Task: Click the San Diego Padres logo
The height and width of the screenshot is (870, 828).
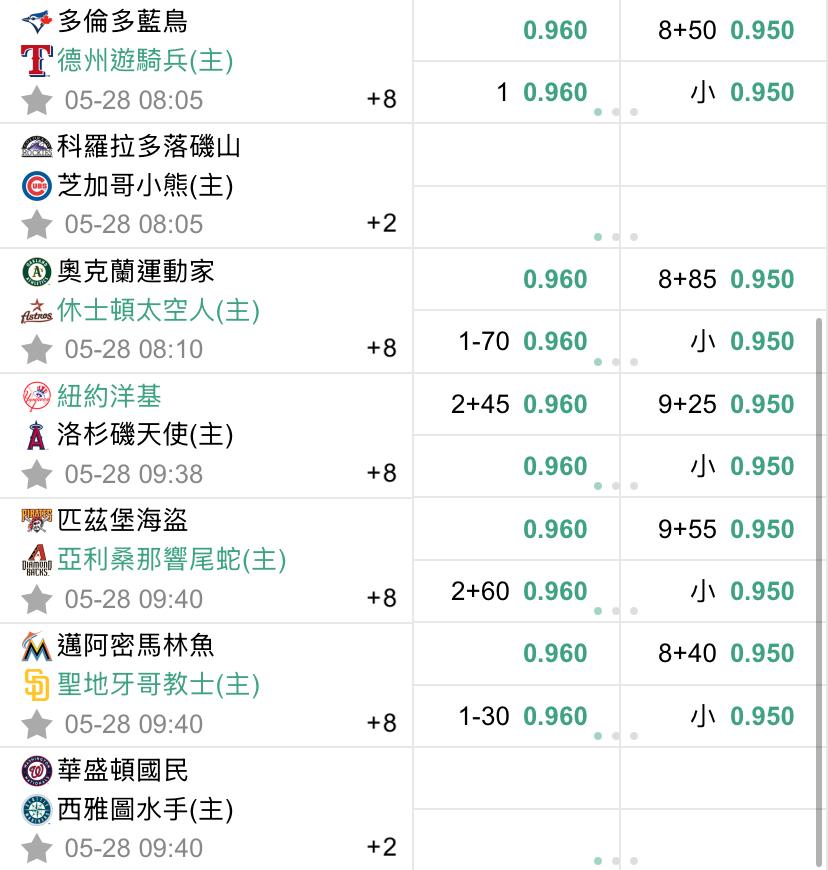Action: click(37, 685)
